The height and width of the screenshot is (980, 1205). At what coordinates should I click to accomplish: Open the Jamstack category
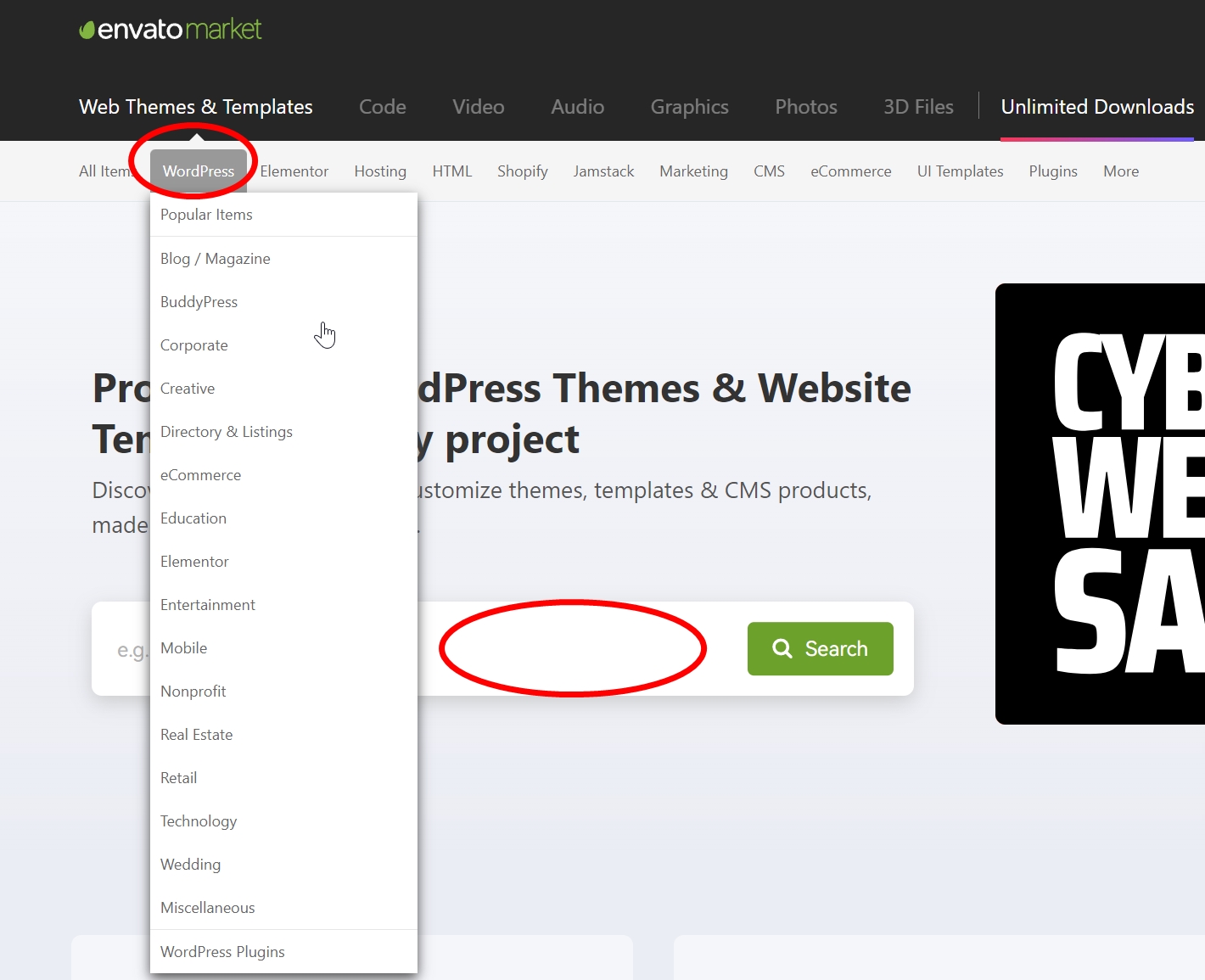tap(603, 171)
